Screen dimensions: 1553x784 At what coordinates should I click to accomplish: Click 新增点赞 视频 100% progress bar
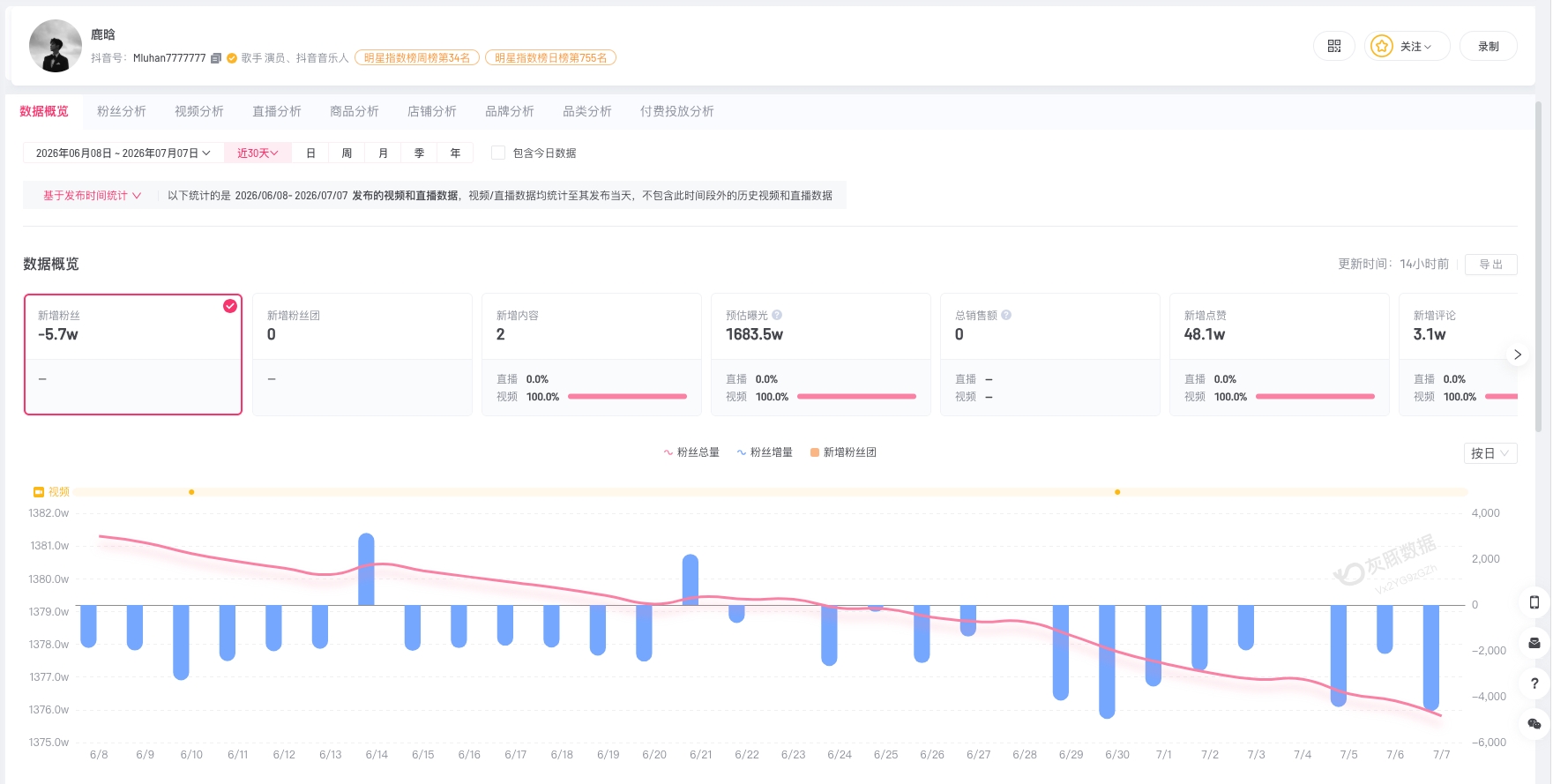pyautogui.click(x=1315, y=397)
